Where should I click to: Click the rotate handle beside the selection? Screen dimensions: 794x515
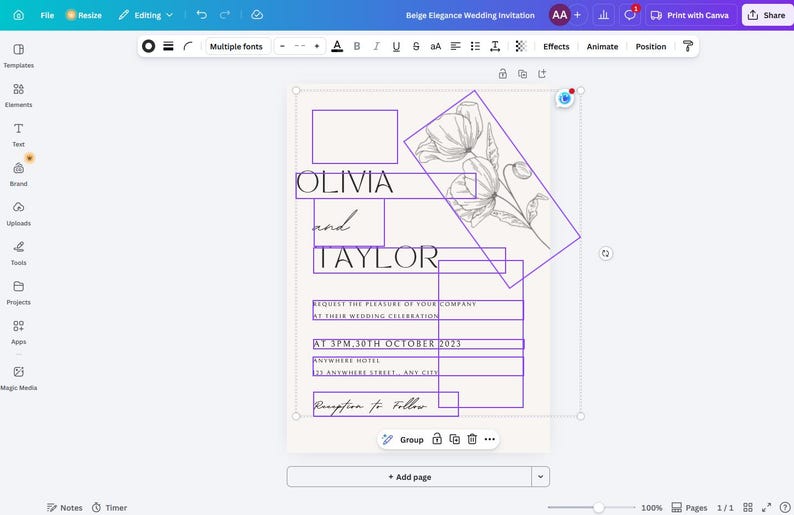point(606,253)
